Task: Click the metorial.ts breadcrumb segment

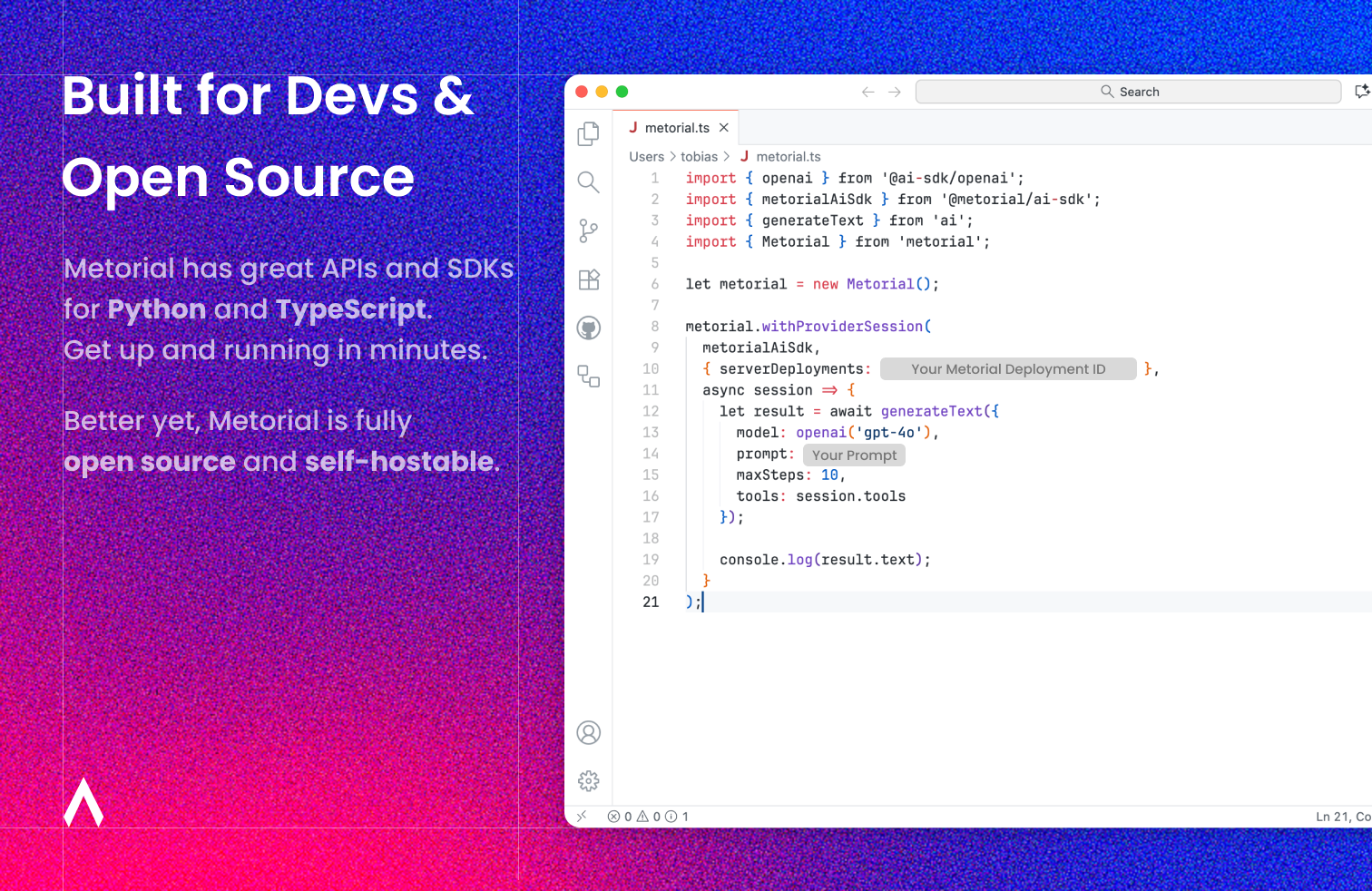Action: pyautogui.click(x=788, y=157)
